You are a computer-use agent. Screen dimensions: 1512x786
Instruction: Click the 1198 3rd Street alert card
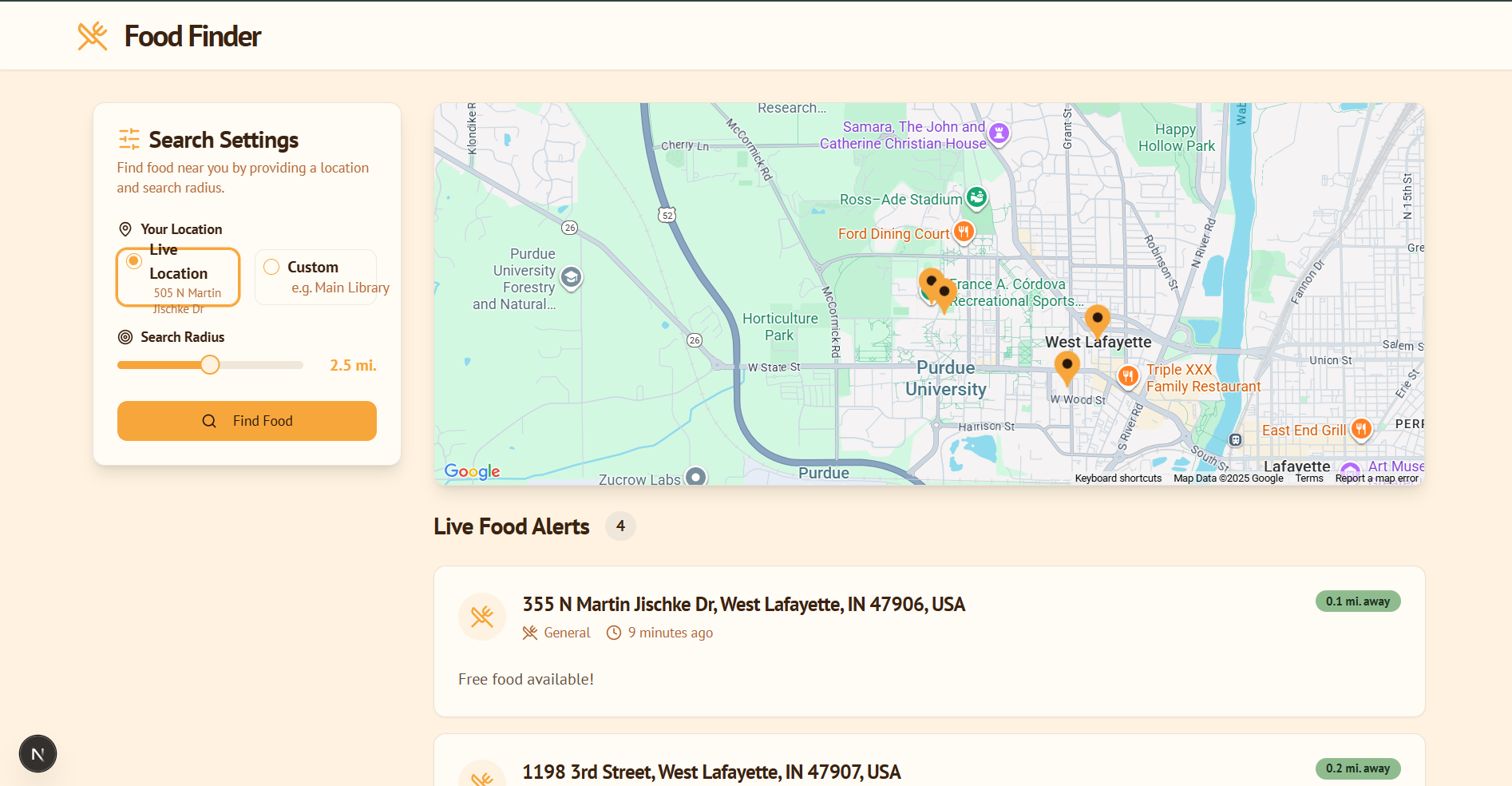(929, 760)
